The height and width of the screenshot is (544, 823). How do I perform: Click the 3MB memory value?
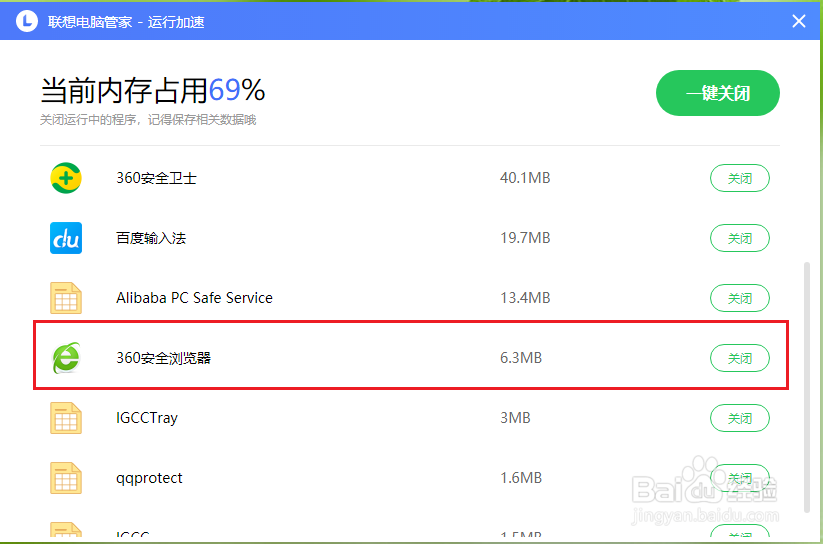(515, 418)
